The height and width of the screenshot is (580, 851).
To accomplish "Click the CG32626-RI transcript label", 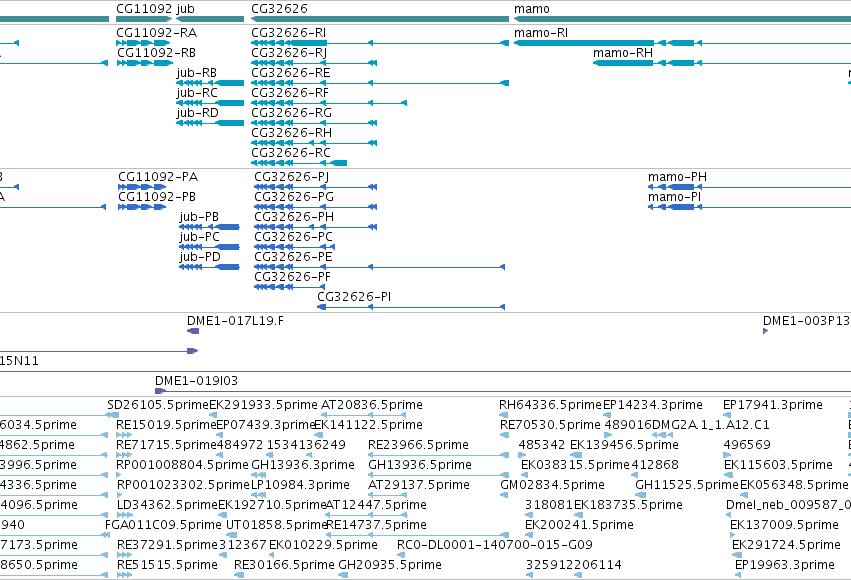I will [x=288, y=33].
